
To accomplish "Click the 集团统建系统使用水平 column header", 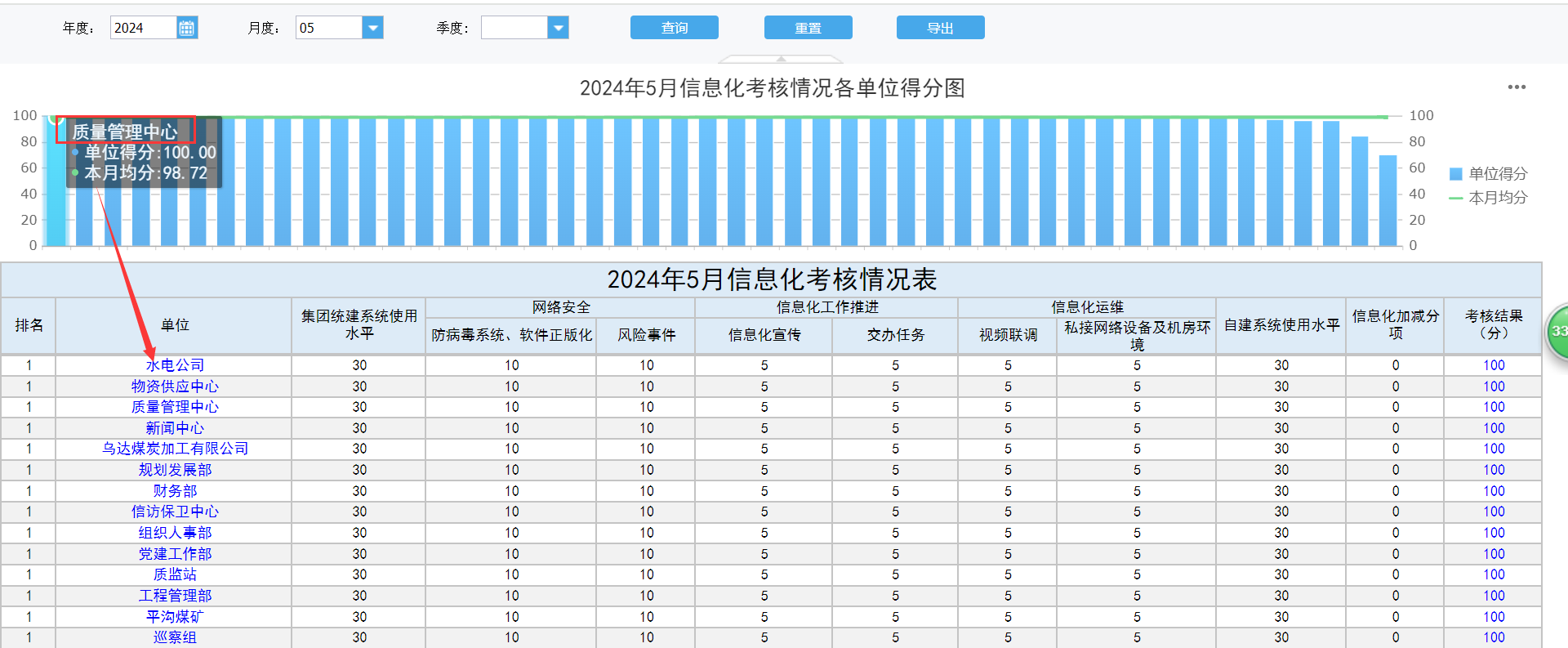I will (359, 325).
